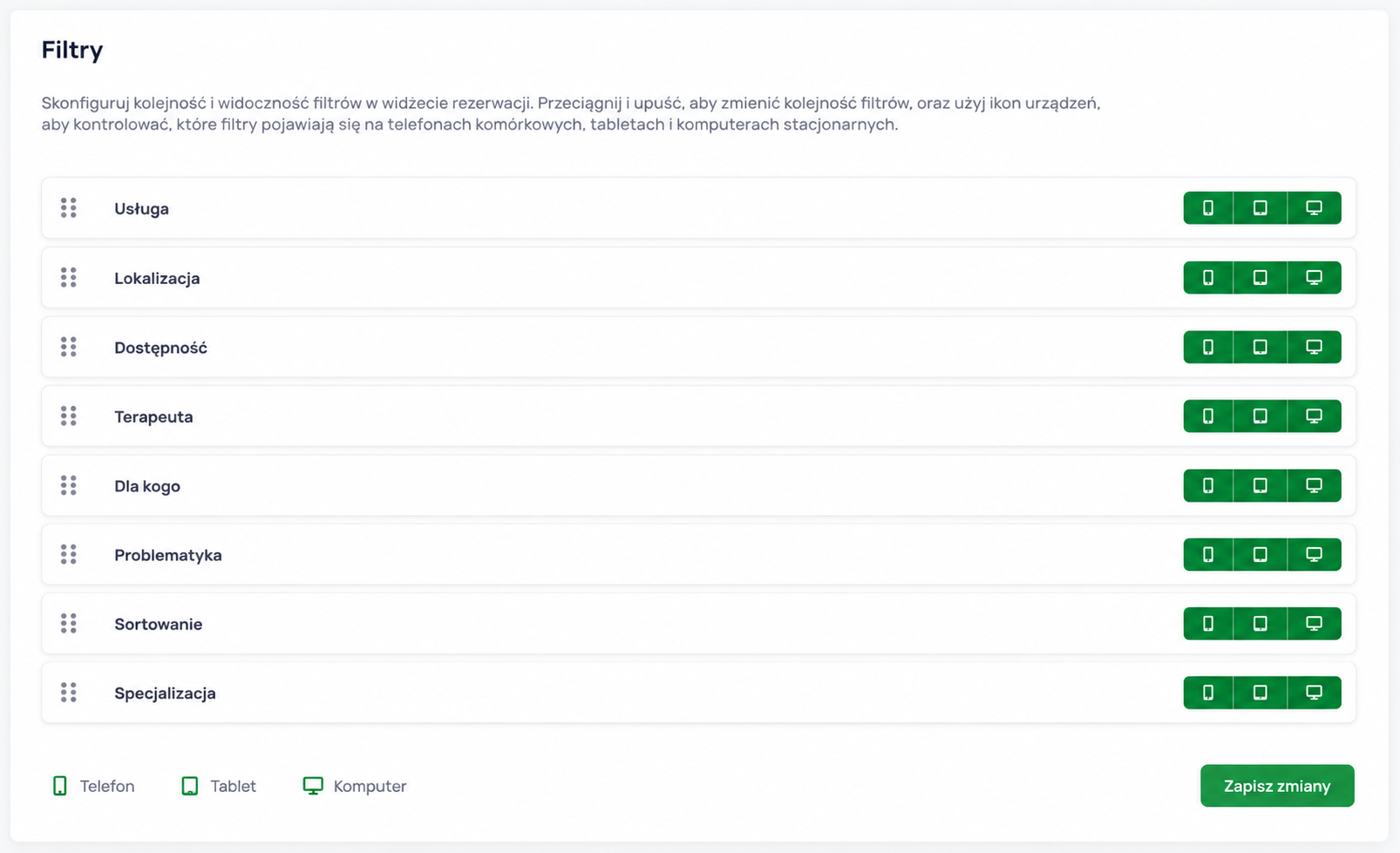Image resolution: width=1400 pixels, height=853 pixels.
Task: Save changes with Zapisz zmiany button
Action: click(x=1277, y=786)
